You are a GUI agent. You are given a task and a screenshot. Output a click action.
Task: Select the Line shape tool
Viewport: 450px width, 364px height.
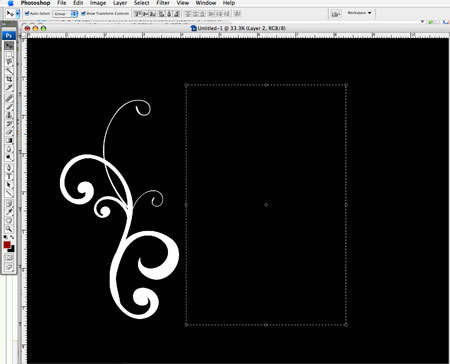pyautogui.click(x=9, y=193)
